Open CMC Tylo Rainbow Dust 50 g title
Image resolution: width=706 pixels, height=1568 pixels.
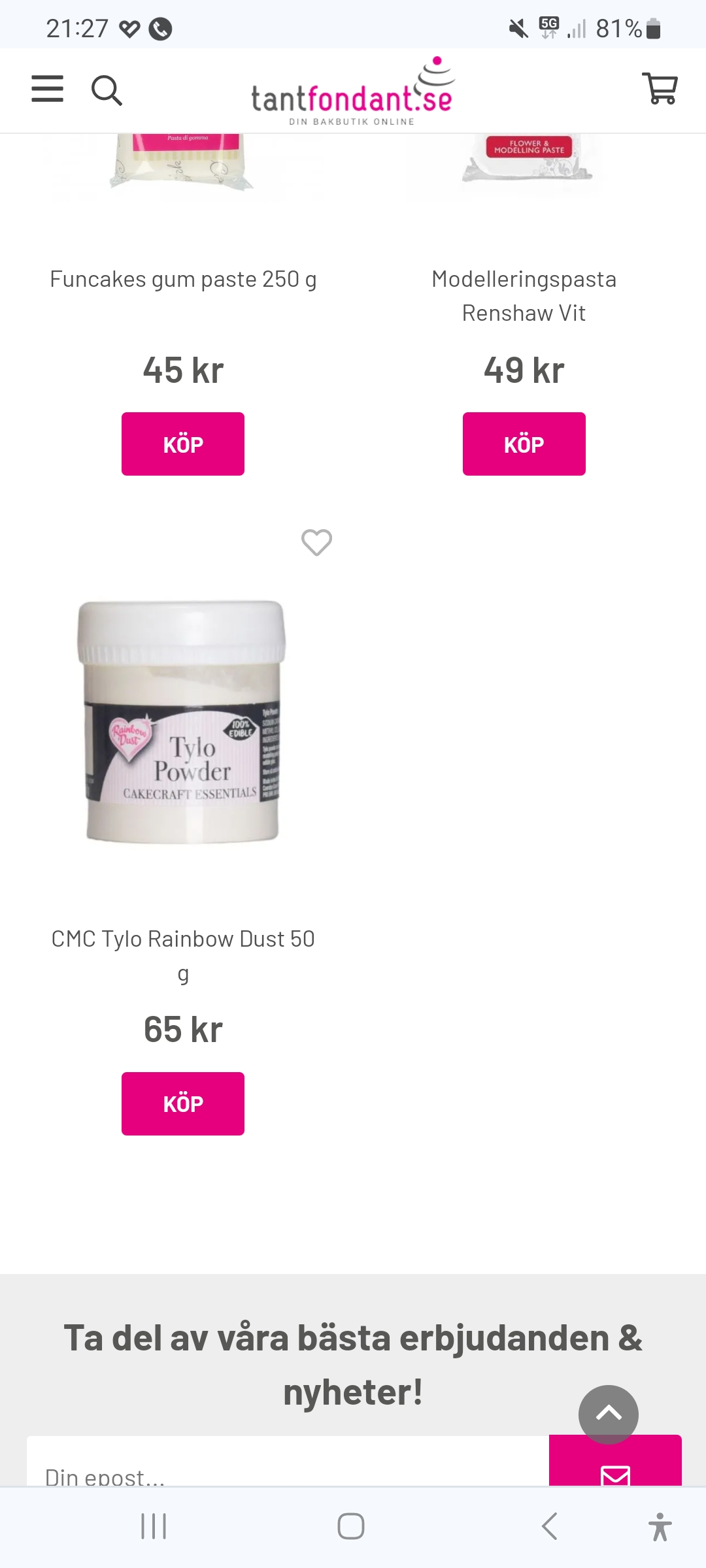coord(183,956)
